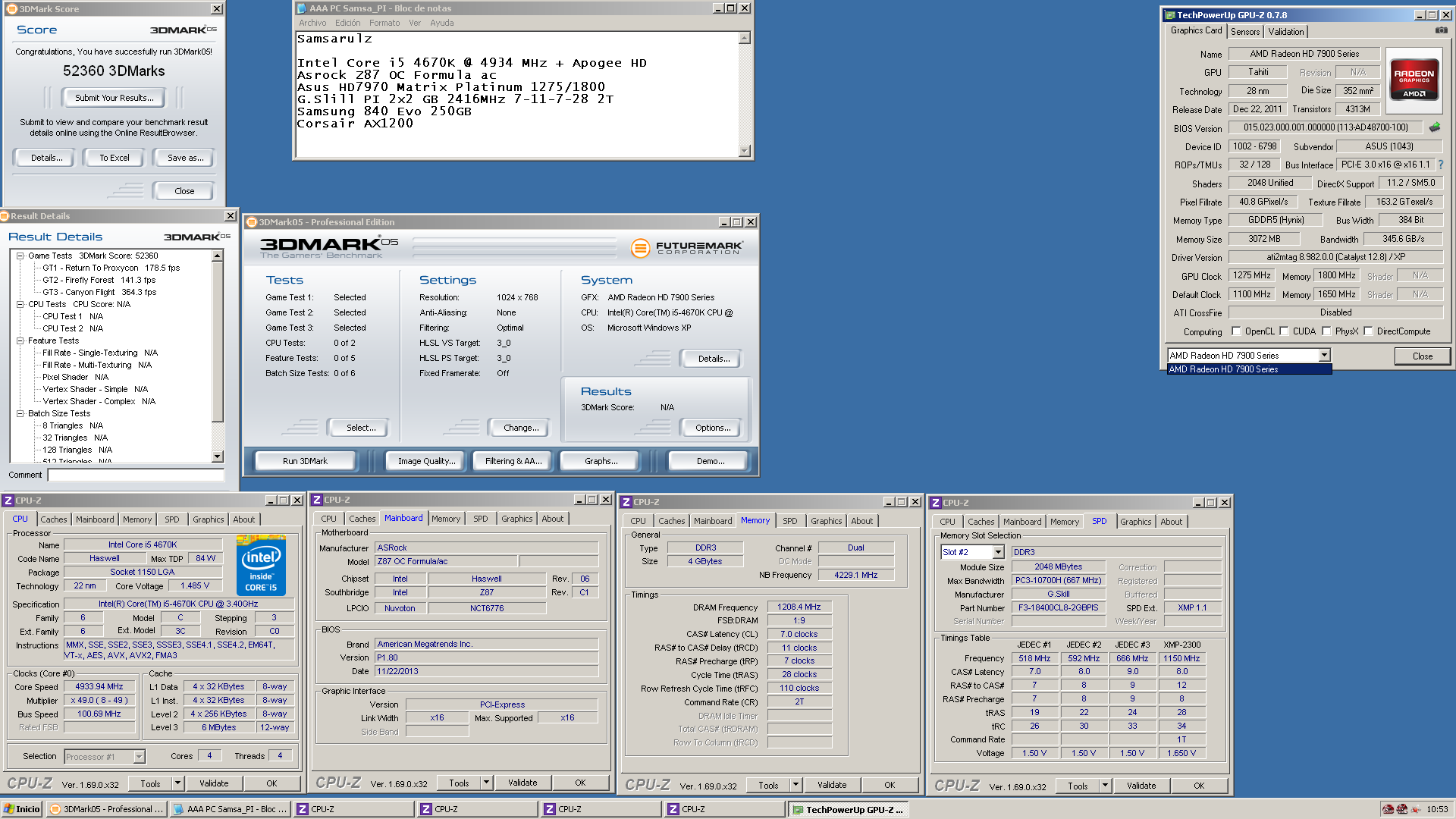Click the notepad vertical scrollbar up arrow

745,38
